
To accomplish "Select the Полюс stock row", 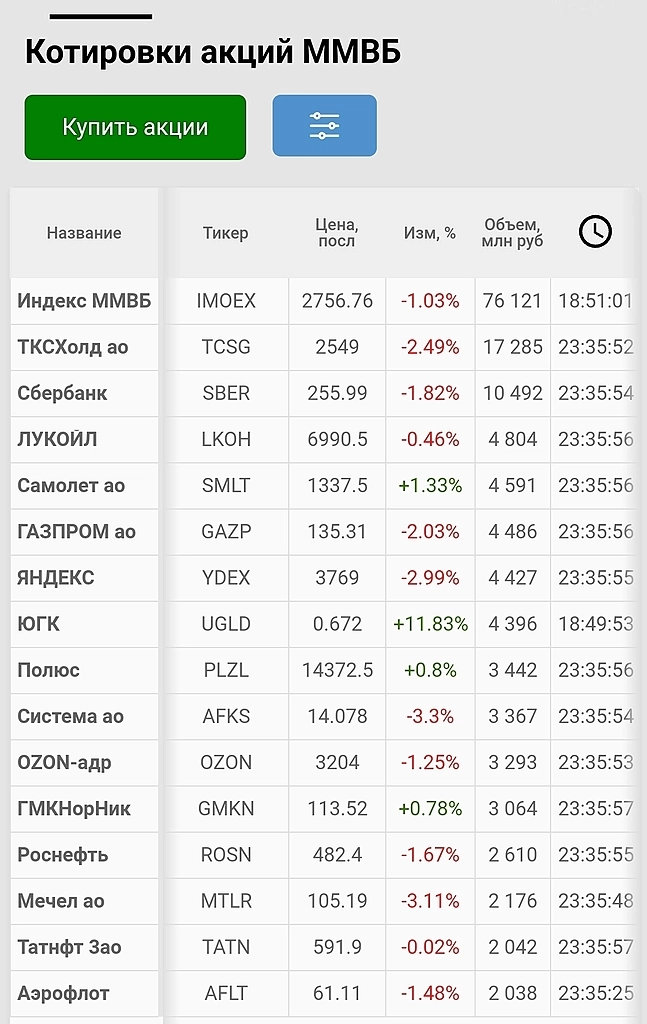I will click(48, 670).
